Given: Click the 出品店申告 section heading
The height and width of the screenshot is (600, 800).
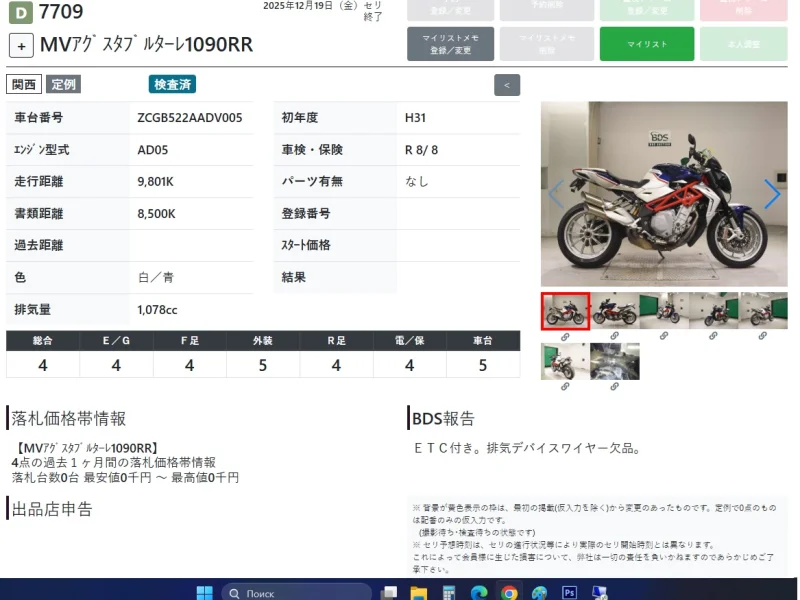Looking at the screenshot, I should pyautogui.click(x=52, y=509).
